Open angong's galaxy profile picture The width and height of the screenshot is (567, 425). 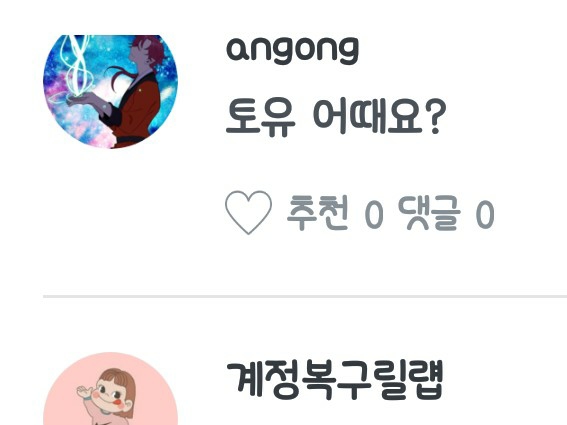[x=110, y=92]
